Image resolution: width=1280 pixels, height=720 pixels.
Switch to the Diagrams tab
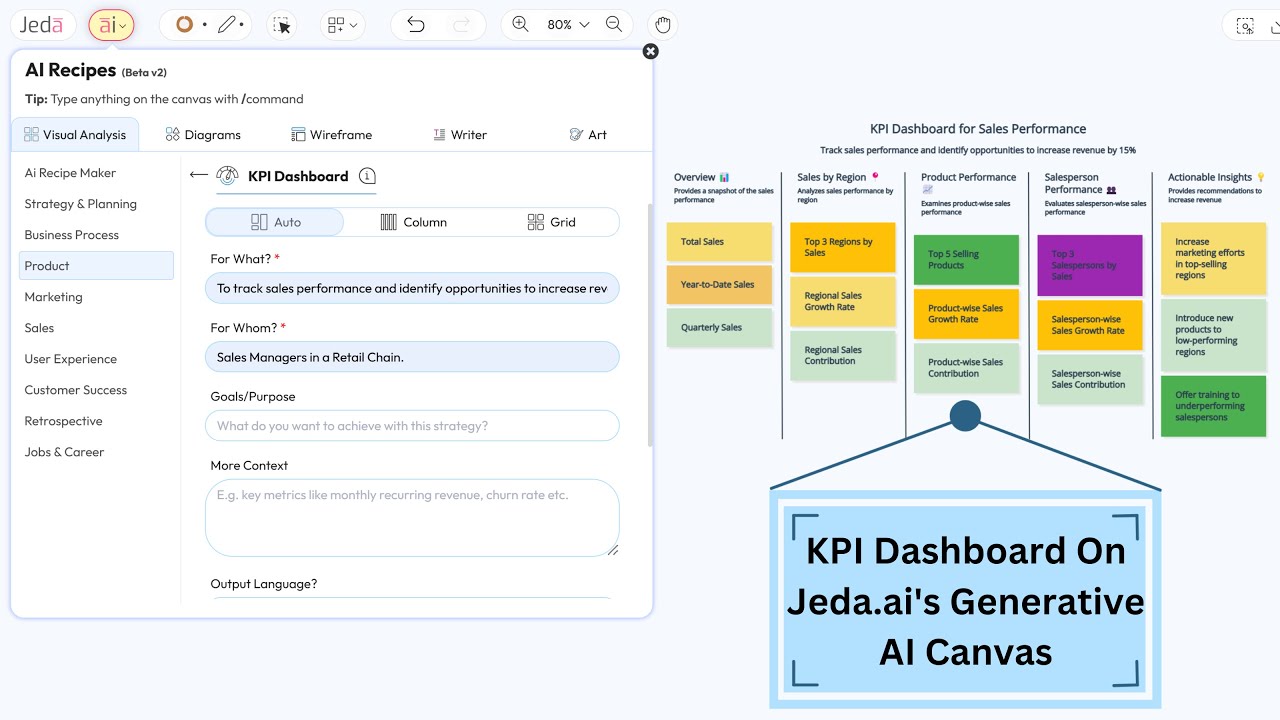(x=203, y=135)
